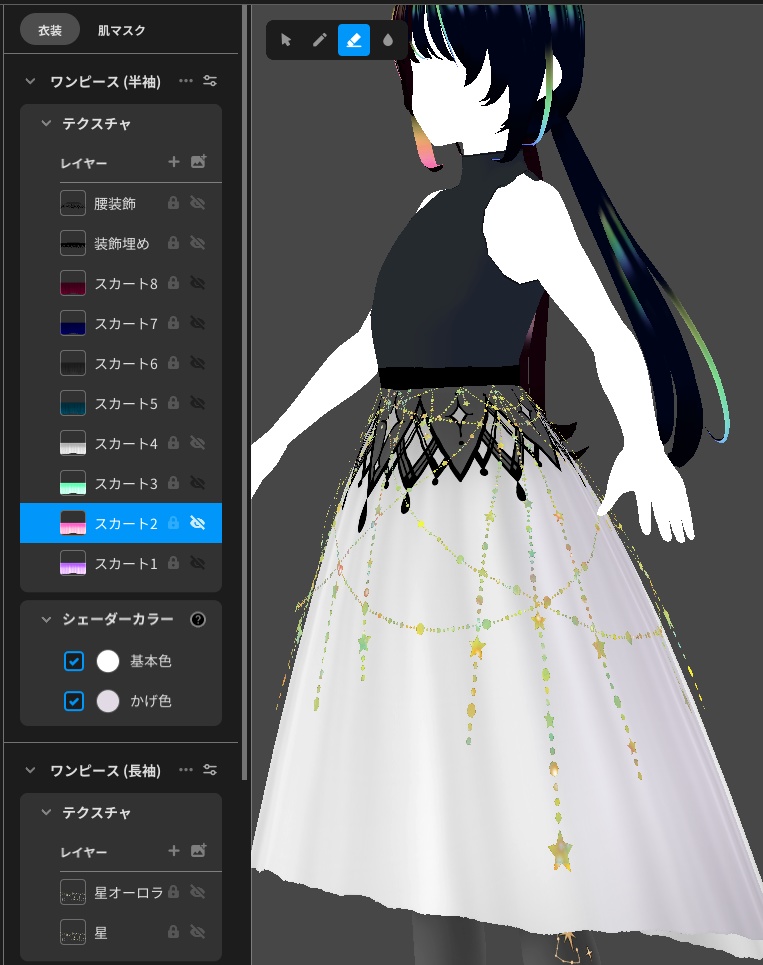This screenshot has width=763, height=965.
Task: Show the スカート7 layer
Action: pos(198,323)
